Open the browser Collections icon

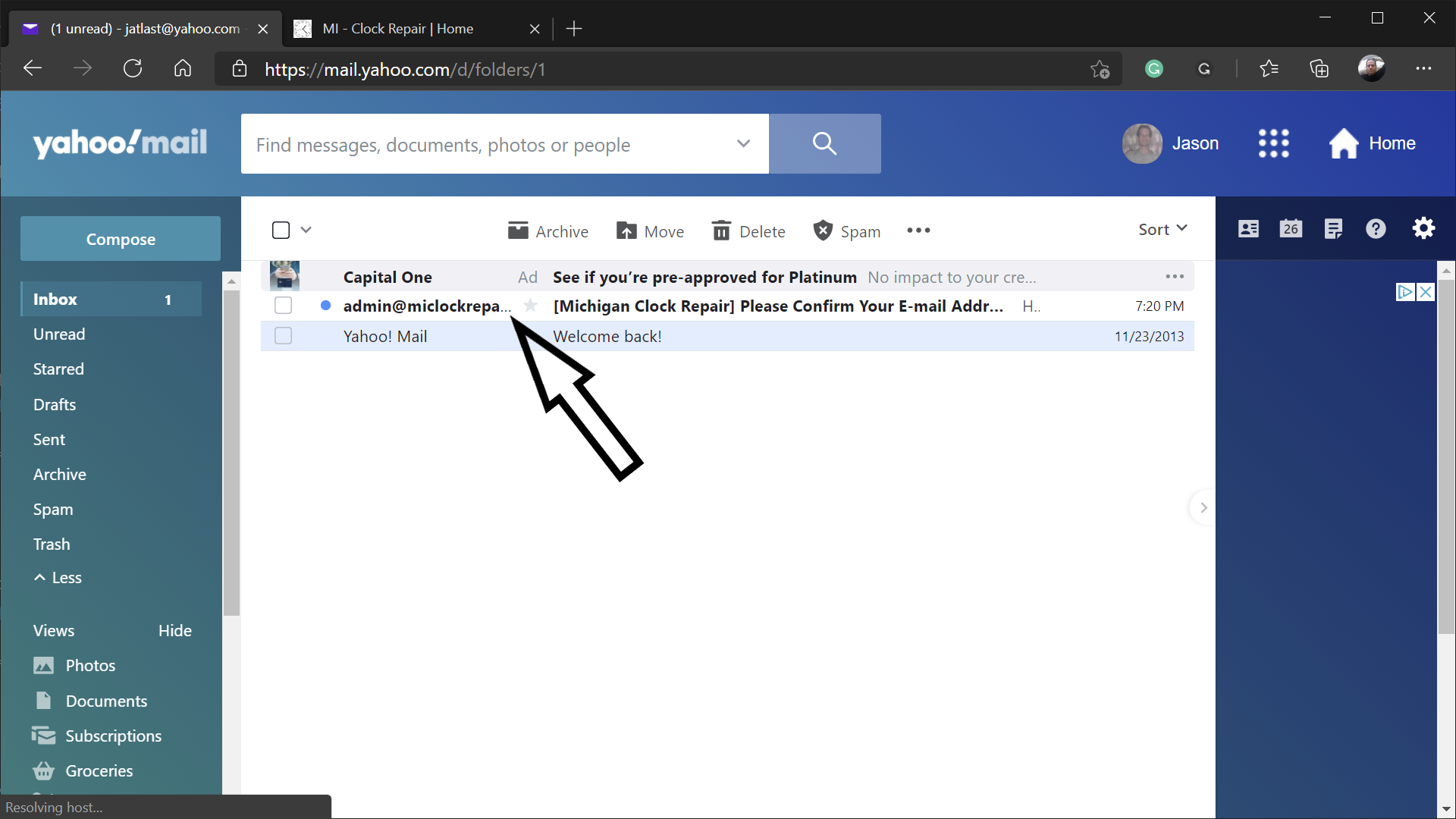pyautogui.click(x=1319, y=69)
